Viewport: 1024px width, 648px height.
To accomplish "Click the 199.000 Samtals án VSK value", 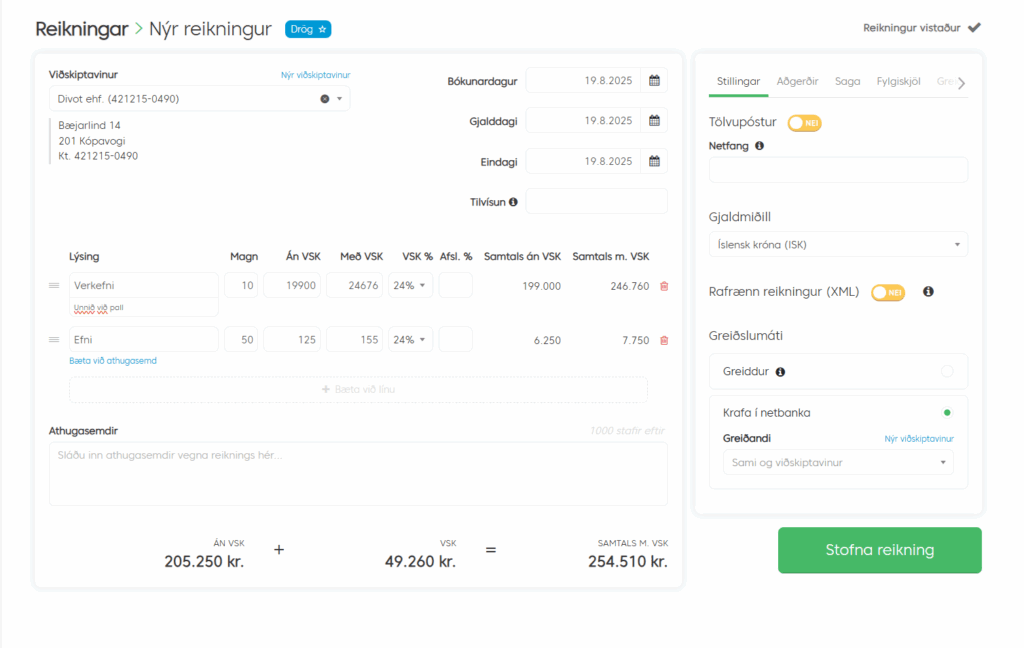I will tap(541, 286).
